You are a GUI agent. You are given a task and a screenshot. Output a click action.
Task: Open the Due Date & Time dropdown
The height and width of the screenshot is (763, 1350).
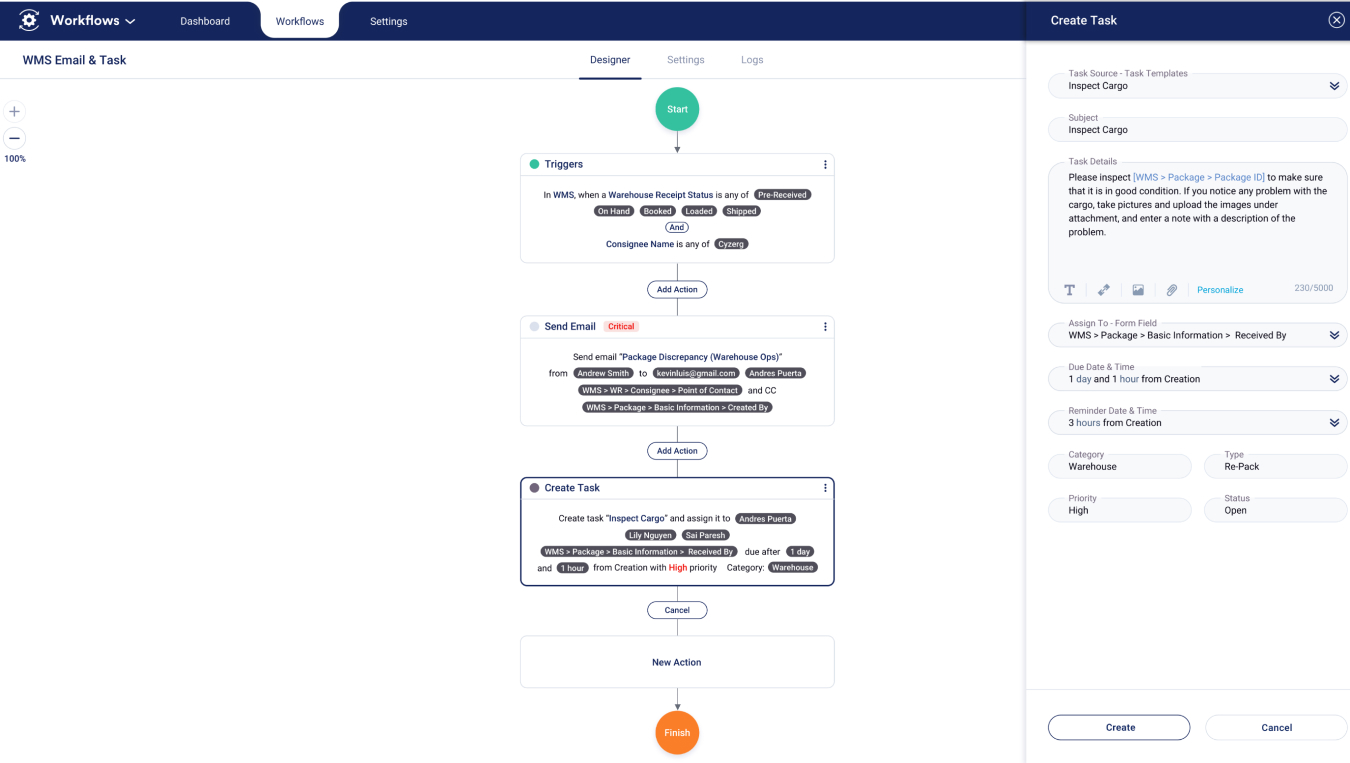click(x=1334, y=379)
